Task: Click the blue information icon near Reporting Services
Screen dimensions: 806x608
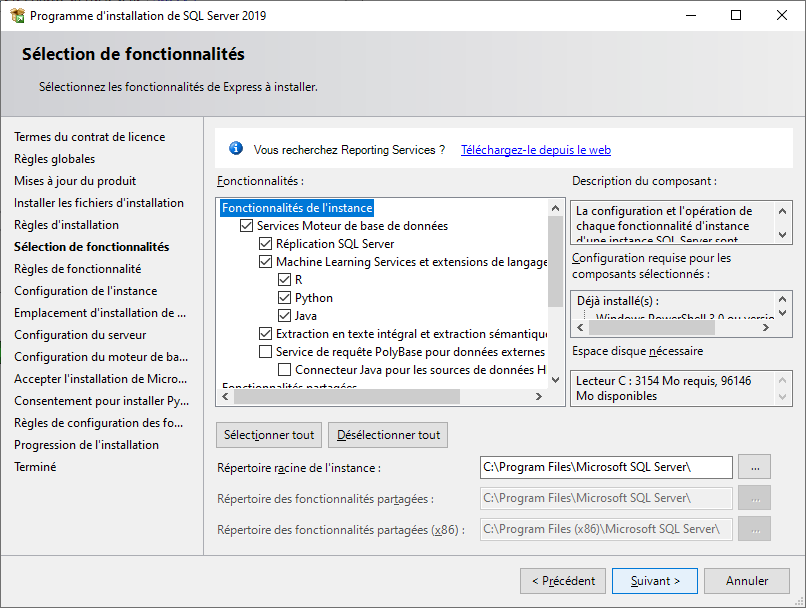Action: coord(235,149)
